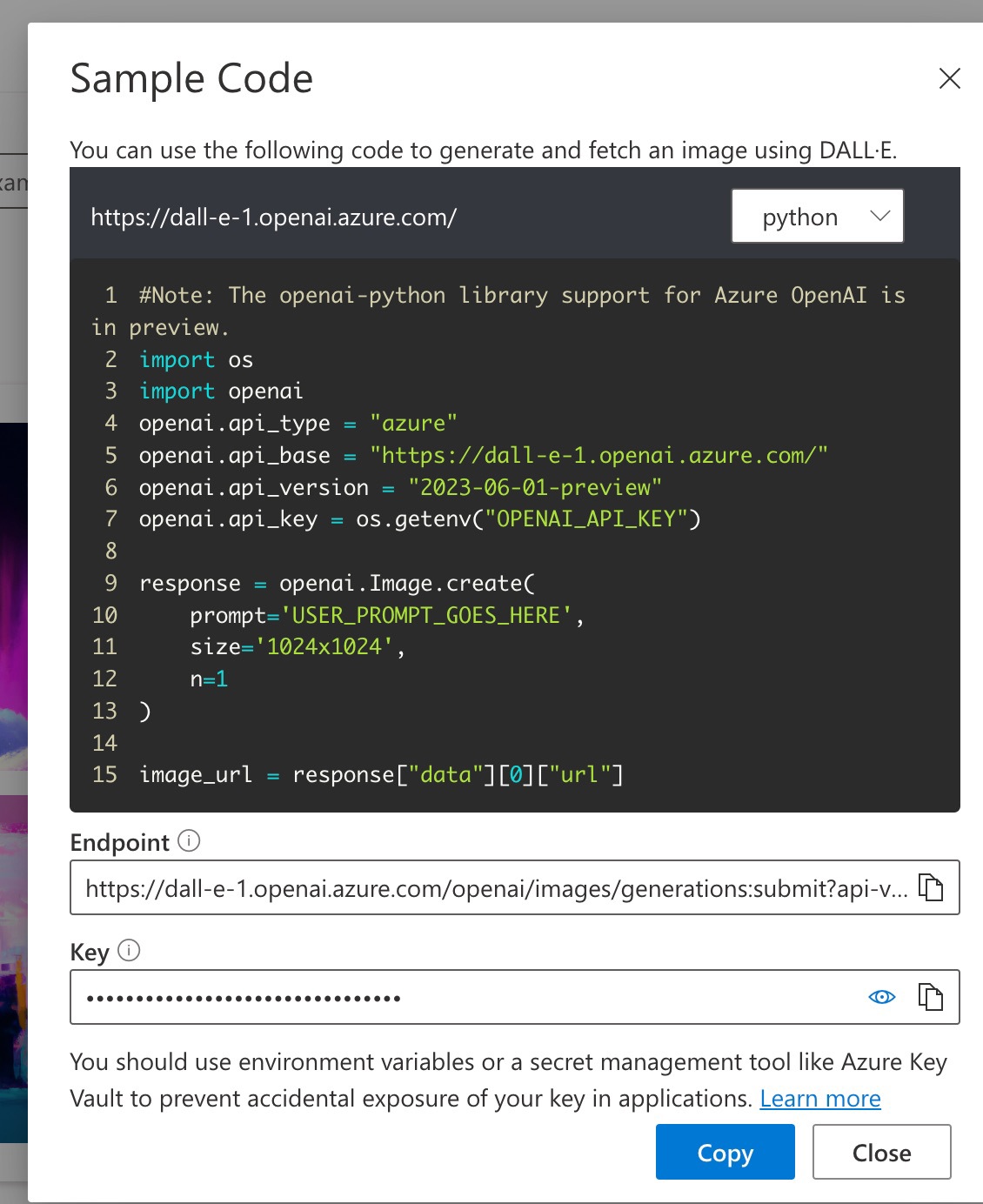The width and height of the screenshot is (983, 1204).
Task: Click the https://dall-e-1.openai.azure.com/ header text
Action: click(273, 217)
